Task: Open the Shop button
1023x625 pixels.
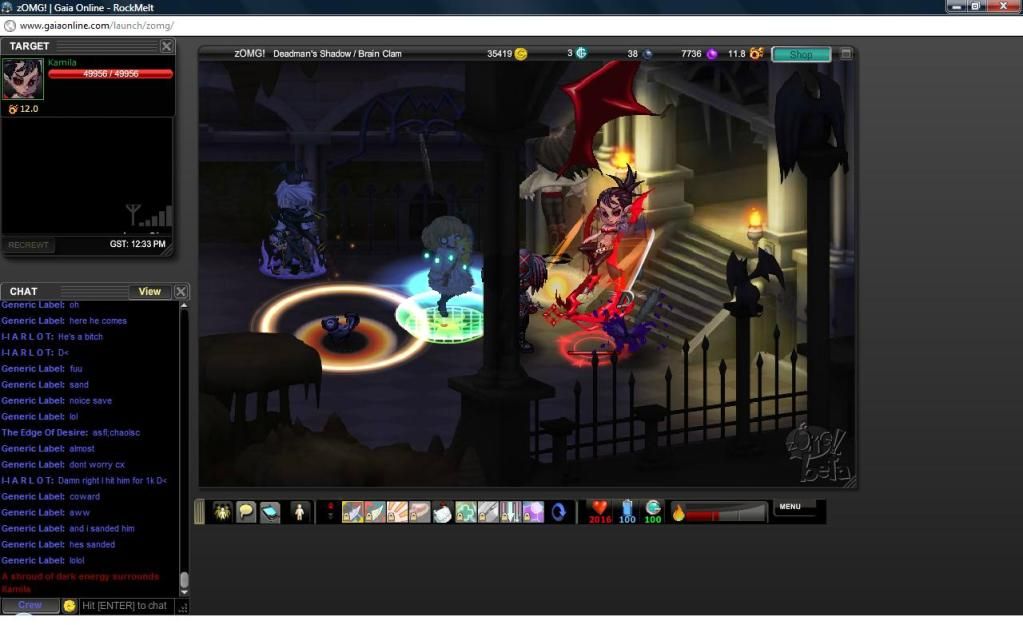Action: (x=801, y=54)
